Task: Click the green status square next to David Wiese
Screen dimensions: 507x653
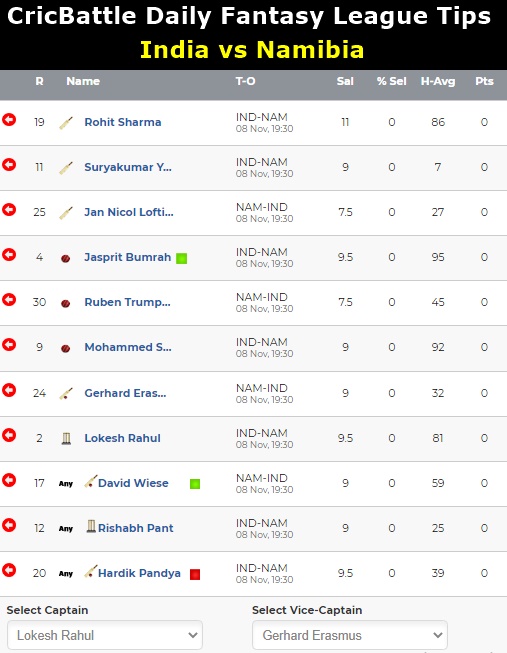Action: pos(195,484)
